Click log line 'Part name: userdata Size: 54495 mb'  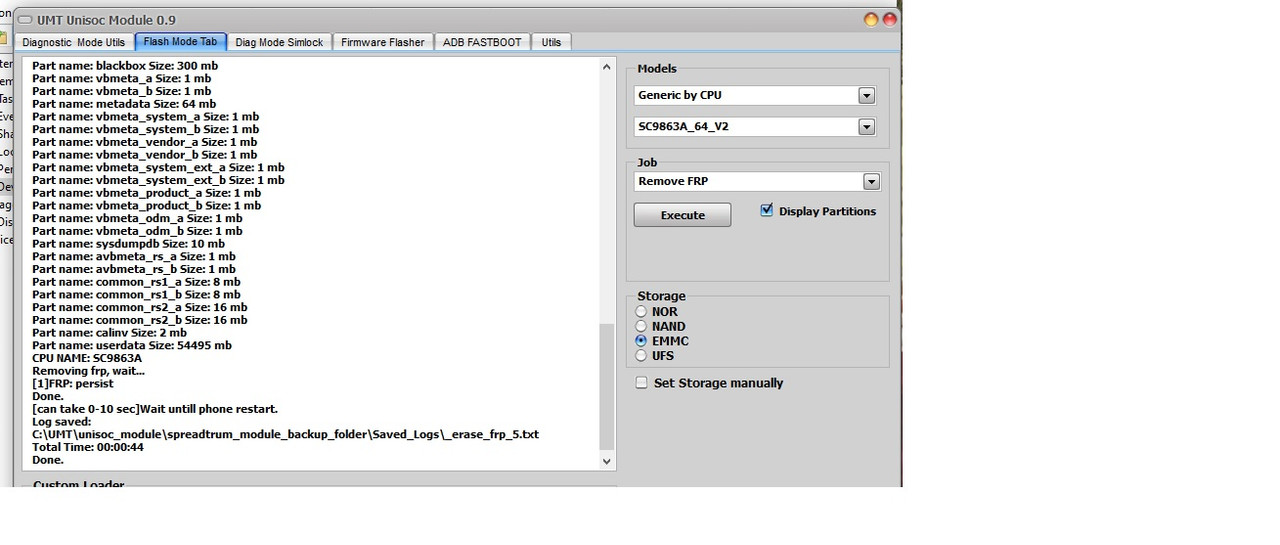[132, 346]
